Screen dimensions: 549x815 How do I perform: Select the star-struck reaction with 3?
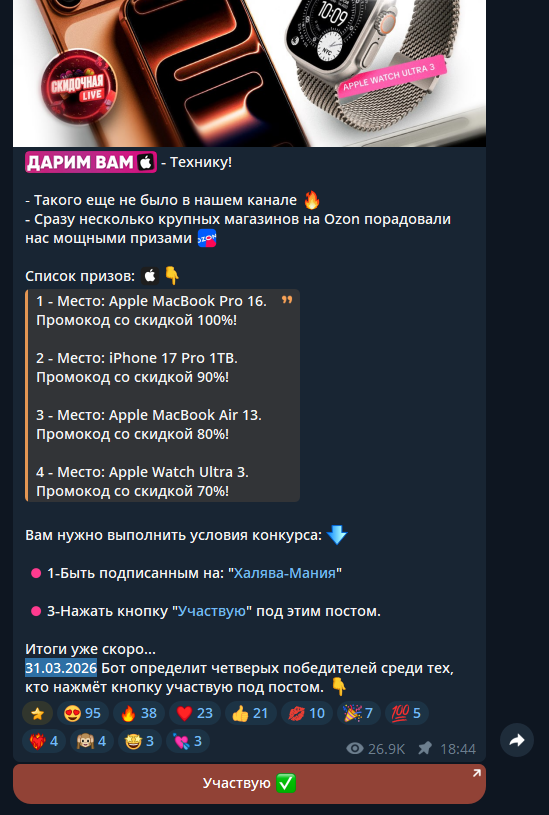(x=139, y=741)
